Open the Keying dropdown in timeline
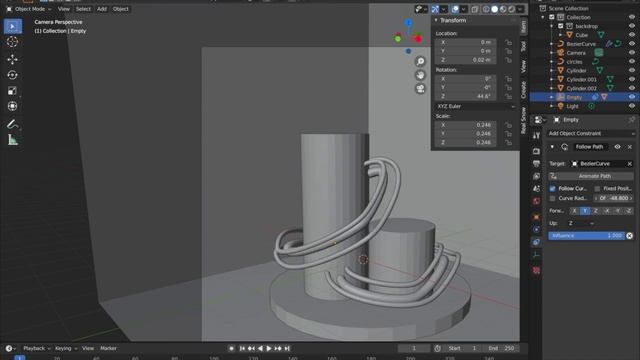The width and height of the screenshot is (640, 360). point(66,349)
